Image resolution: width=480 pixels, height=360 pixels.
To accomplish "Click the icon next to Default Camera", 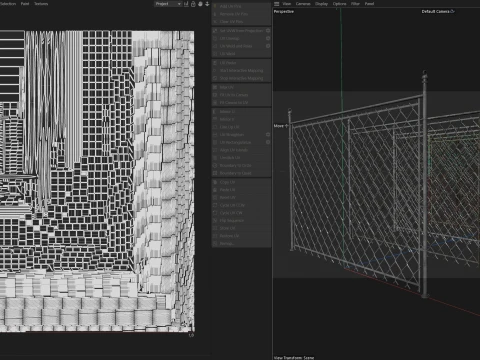I will pyautogui.click(x=452, y=11).
